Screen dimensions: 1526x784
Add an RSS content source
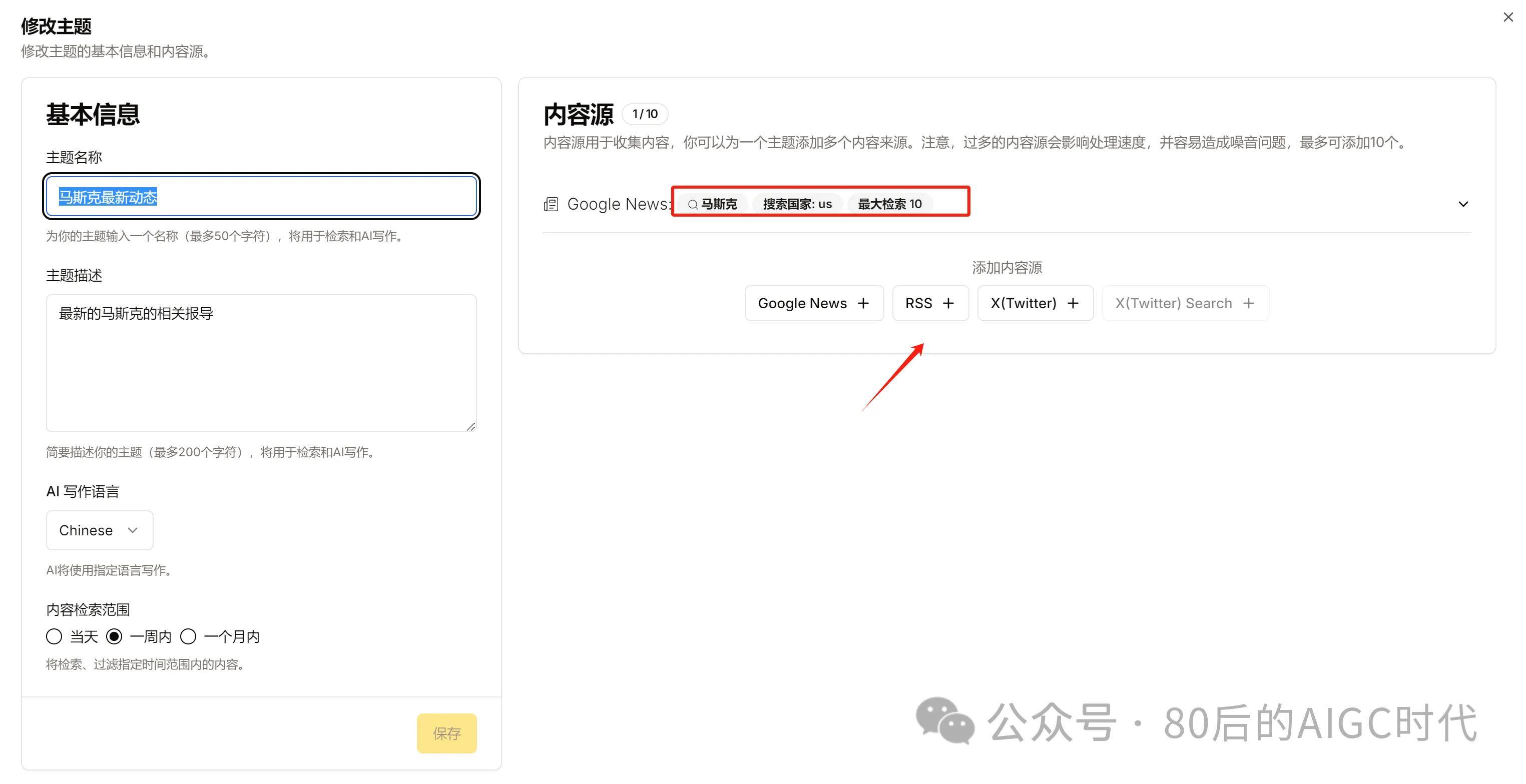coord(930,303)
